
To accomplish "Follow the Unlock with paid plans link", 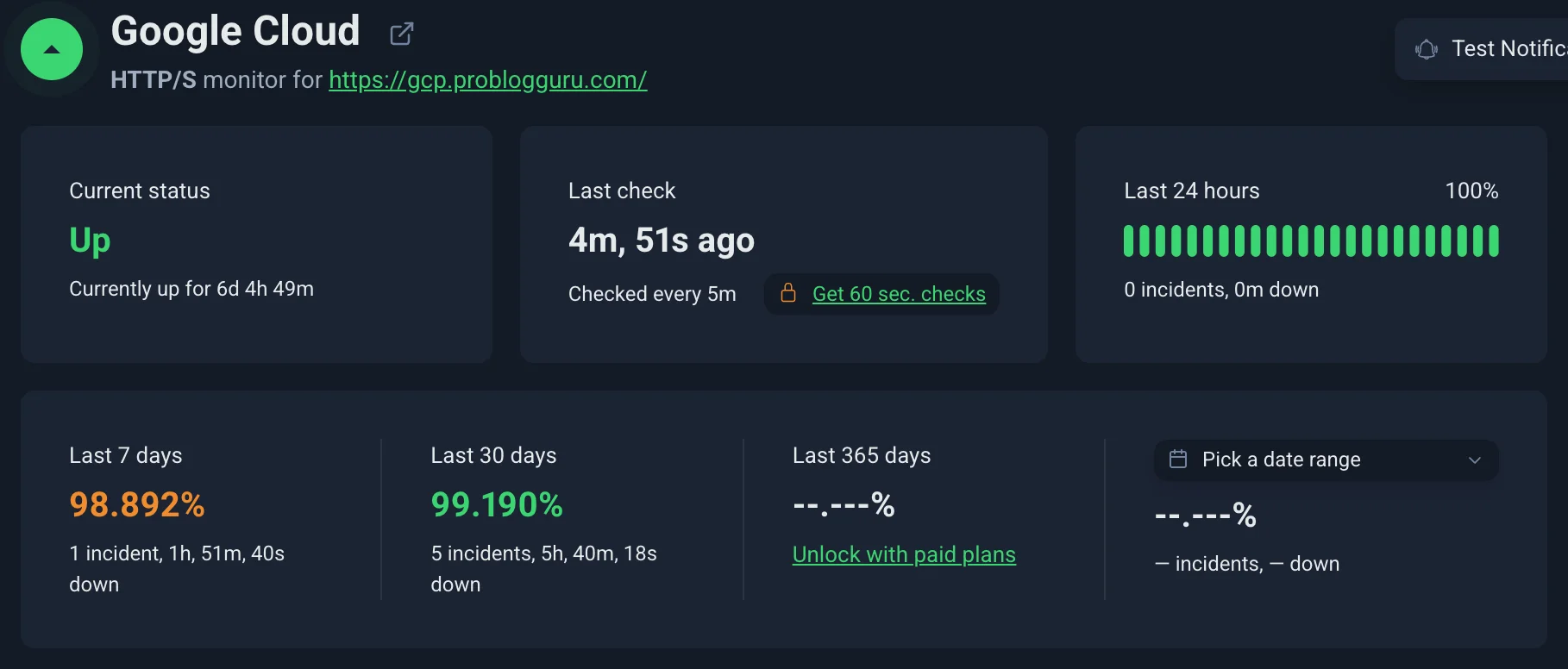I will point(904,554).
